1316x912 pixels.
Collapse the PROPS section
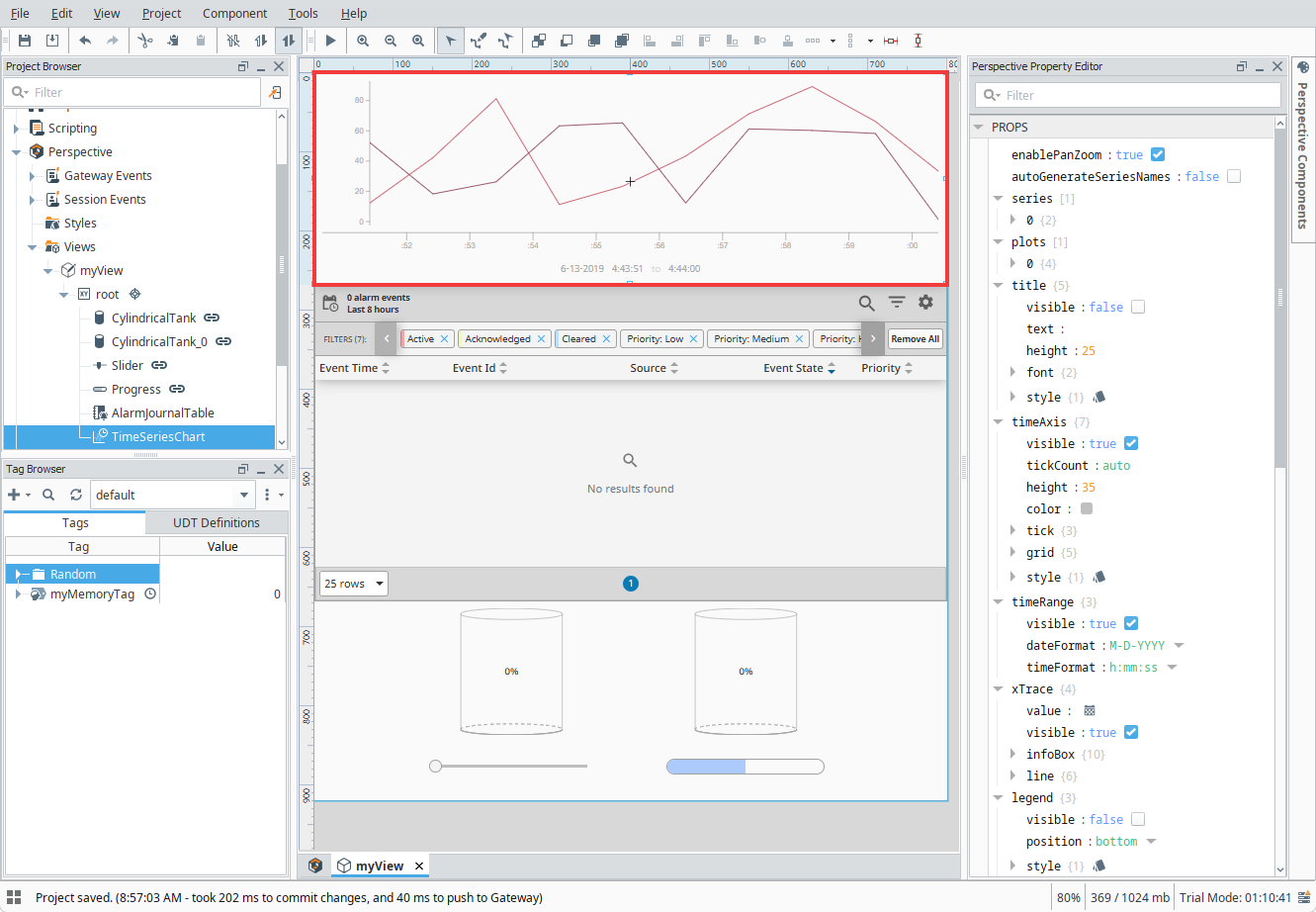point(979,127)
